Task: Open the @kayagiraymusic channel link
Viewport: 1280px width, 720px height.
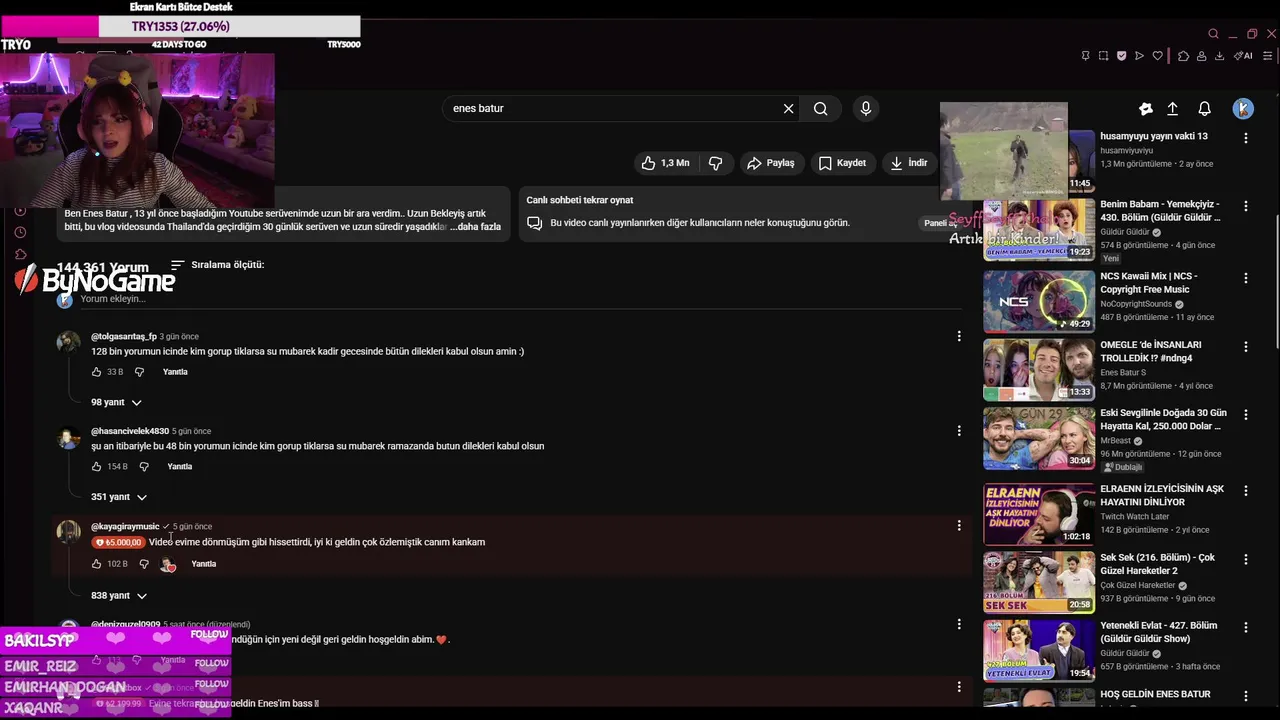Action: [x=125, y=526]
